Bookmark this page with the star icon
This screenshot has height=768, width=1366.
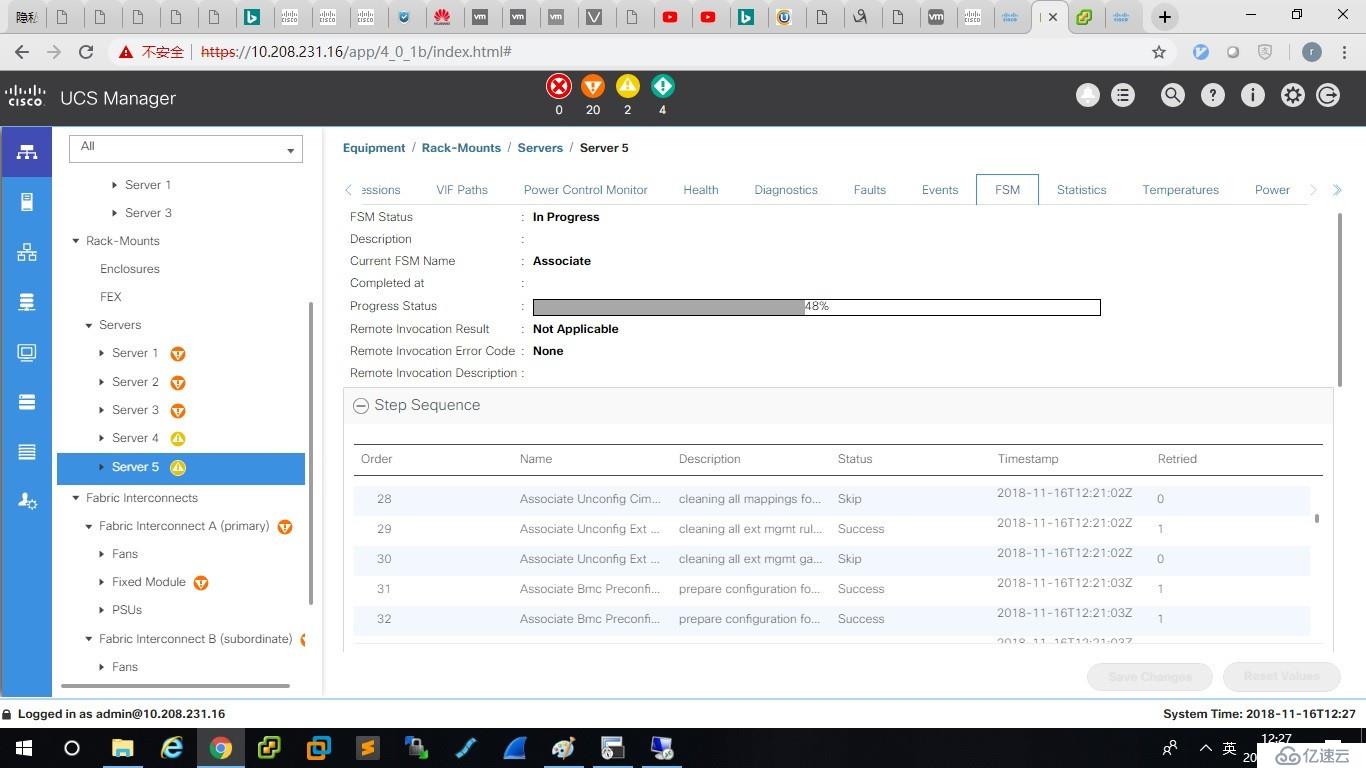[1159, 52]
